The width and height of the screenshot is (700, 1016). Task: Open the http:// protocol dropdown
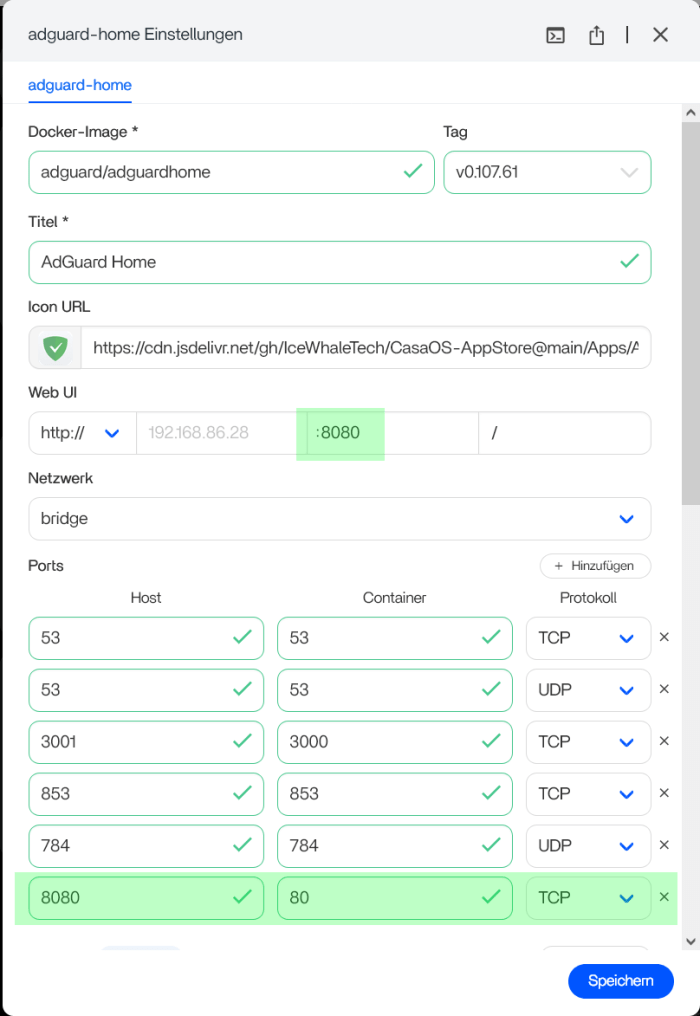pos(81,433)
